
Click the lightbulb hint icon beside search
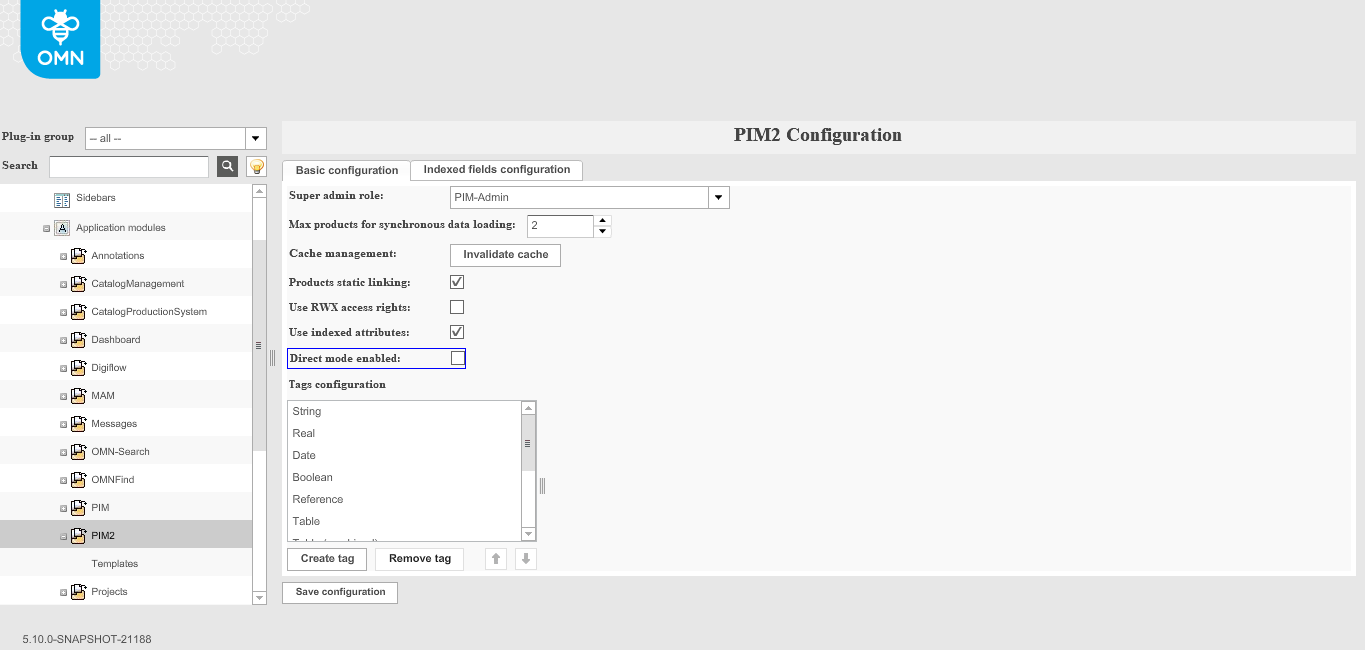256,165
